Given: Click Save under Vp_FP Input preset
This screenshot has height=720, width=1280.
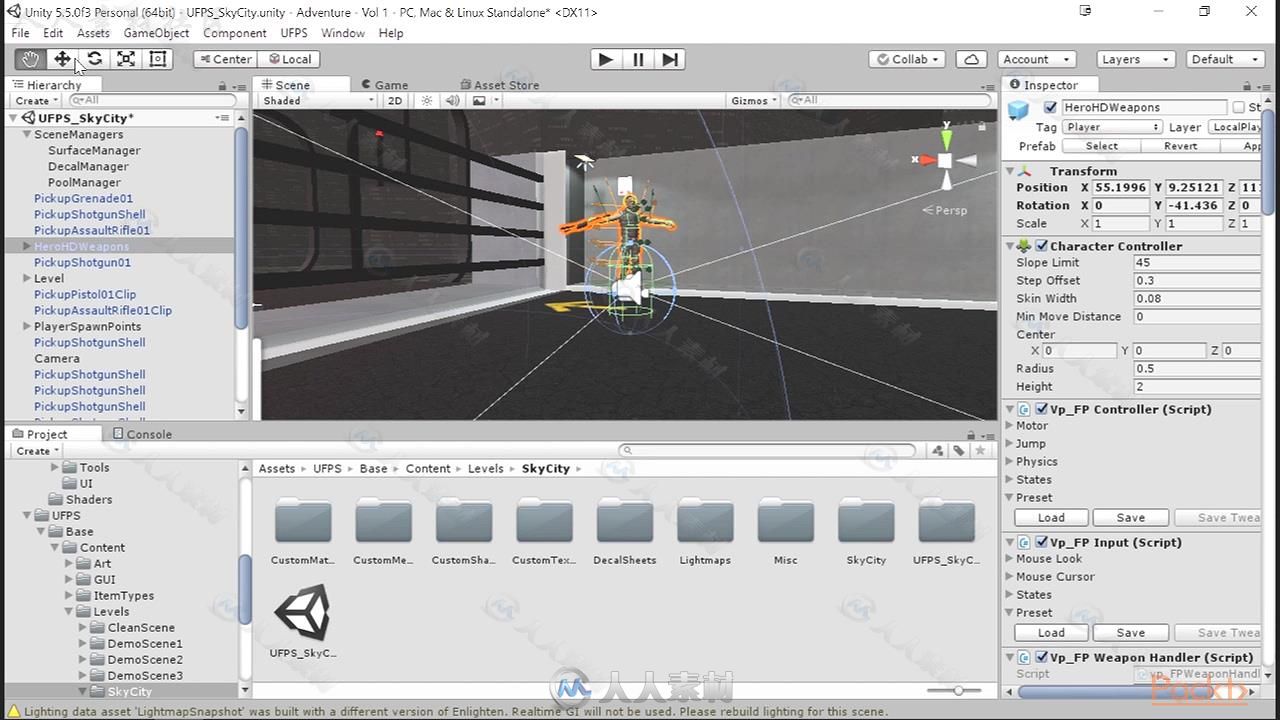Looking at the screenshot, I should point(1131,633).
